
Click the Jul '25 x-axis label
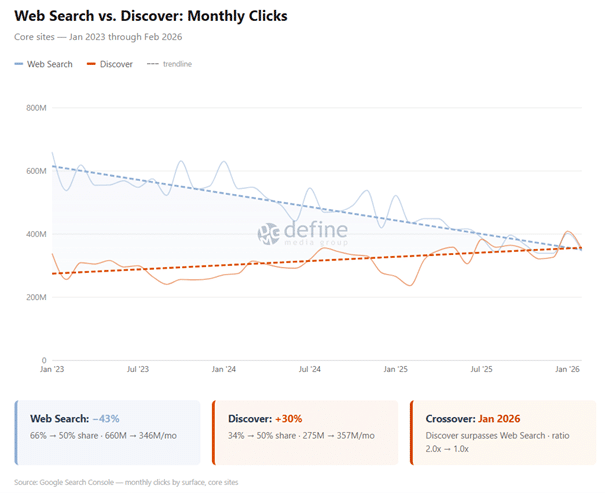click(482, 370)
